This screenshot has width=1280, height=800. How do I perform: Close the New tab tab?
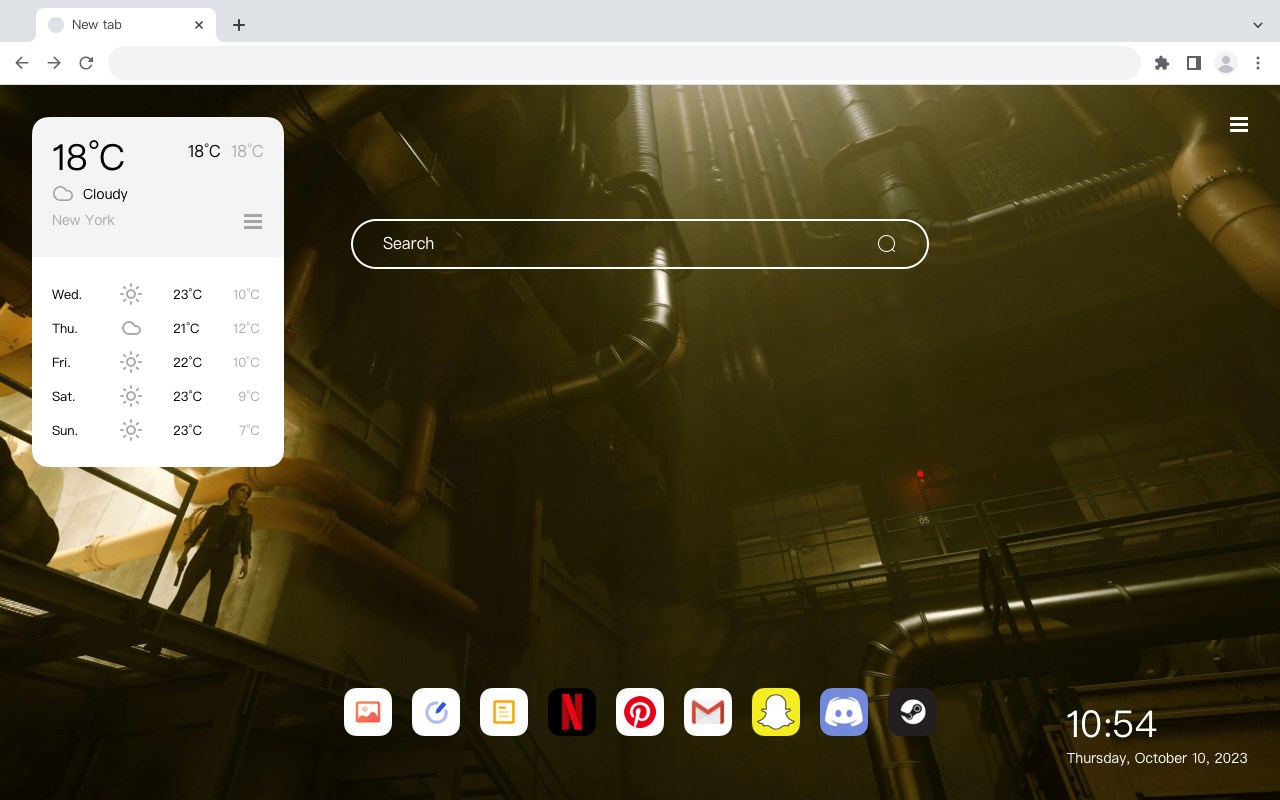click(199, 25)
